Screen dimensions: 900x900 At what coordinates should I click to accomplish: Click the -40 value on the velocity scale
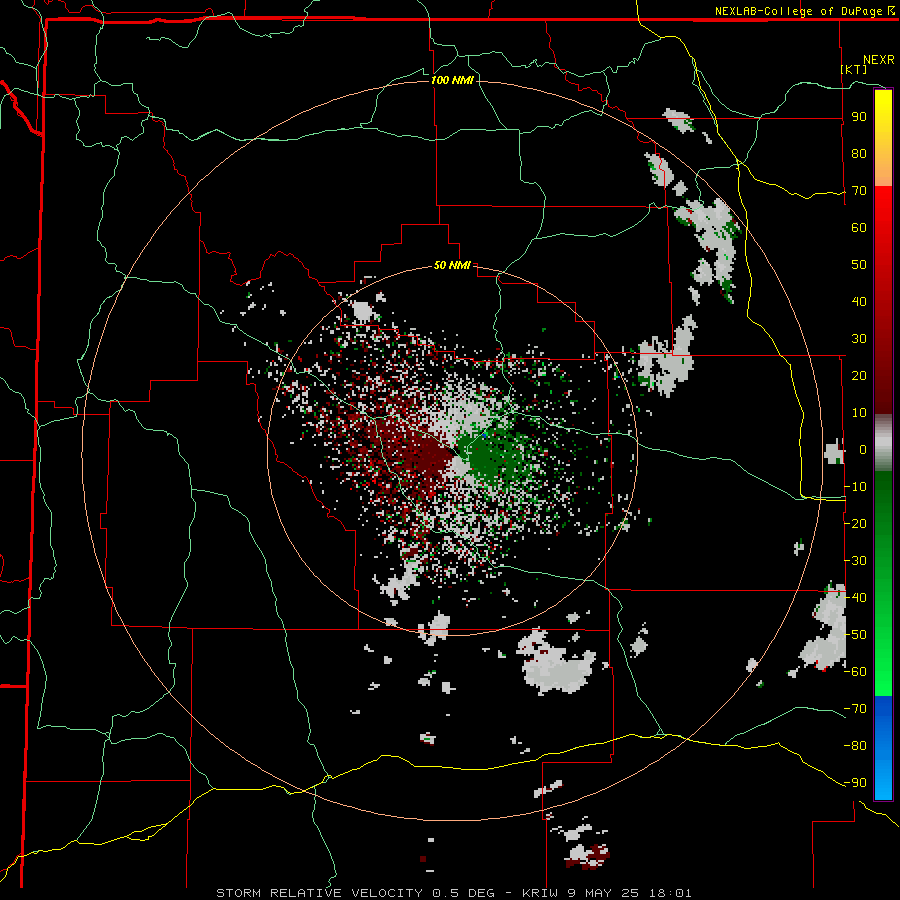pos(855,598)
